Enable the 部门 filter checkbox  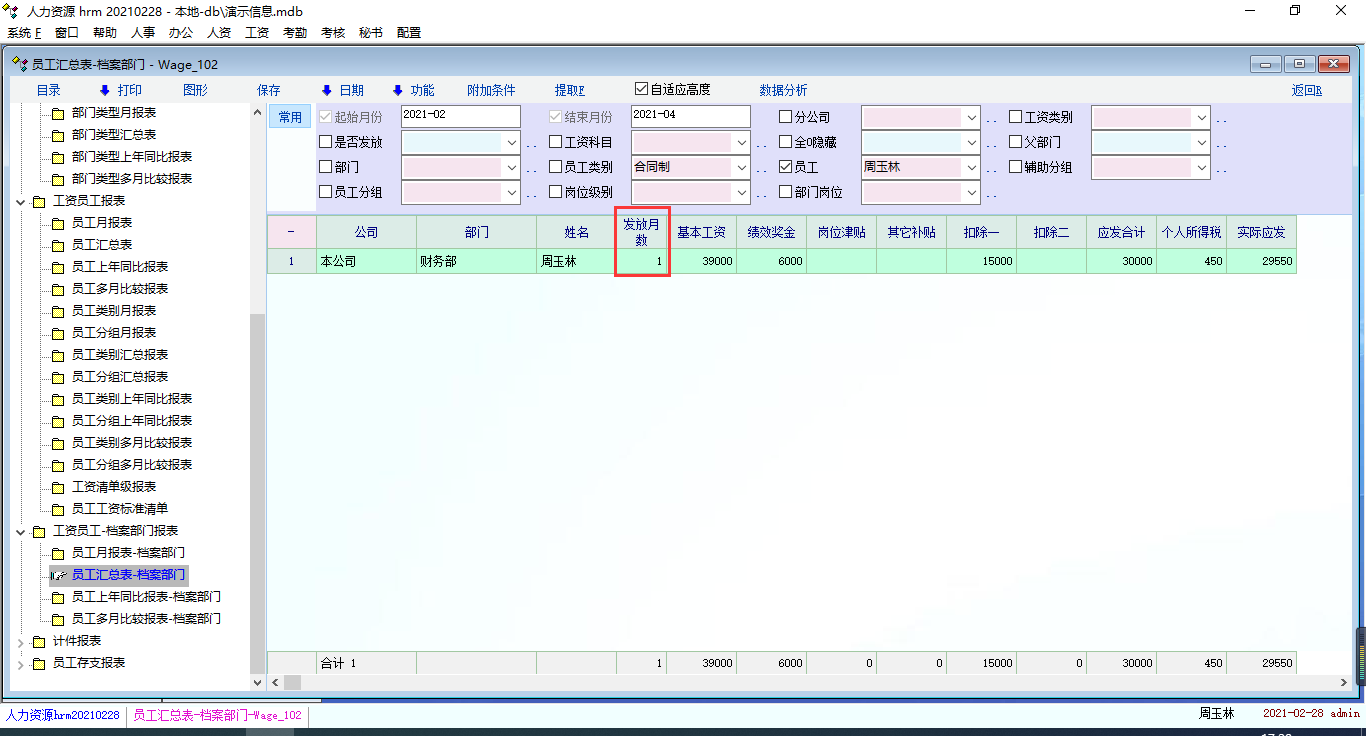click(x=325, y=167)
